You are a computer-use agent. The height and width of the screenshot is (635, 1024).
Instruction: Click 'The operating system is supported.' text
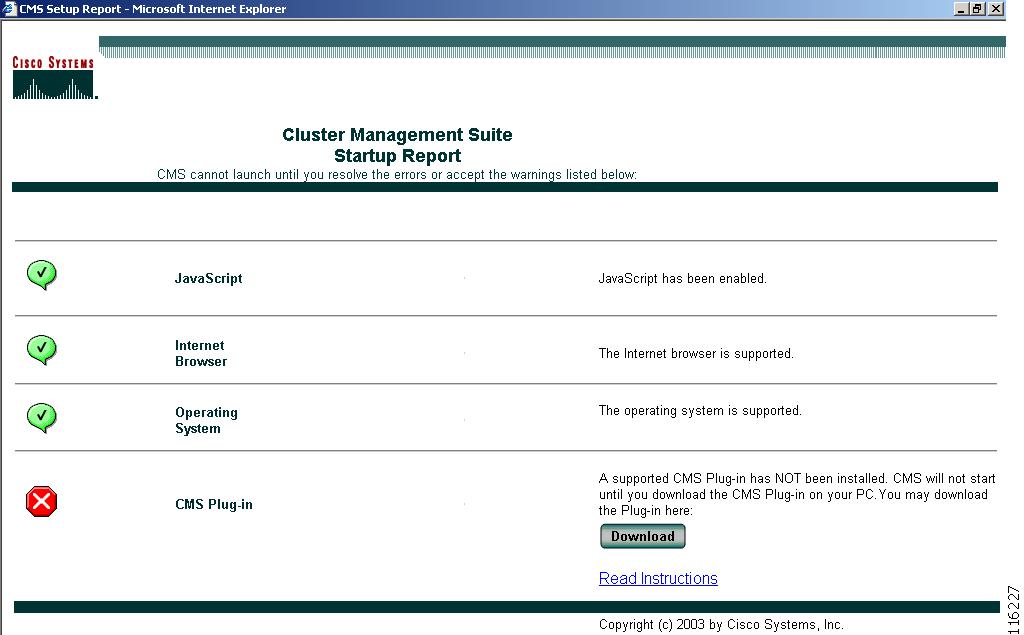[x=700, y=410]
